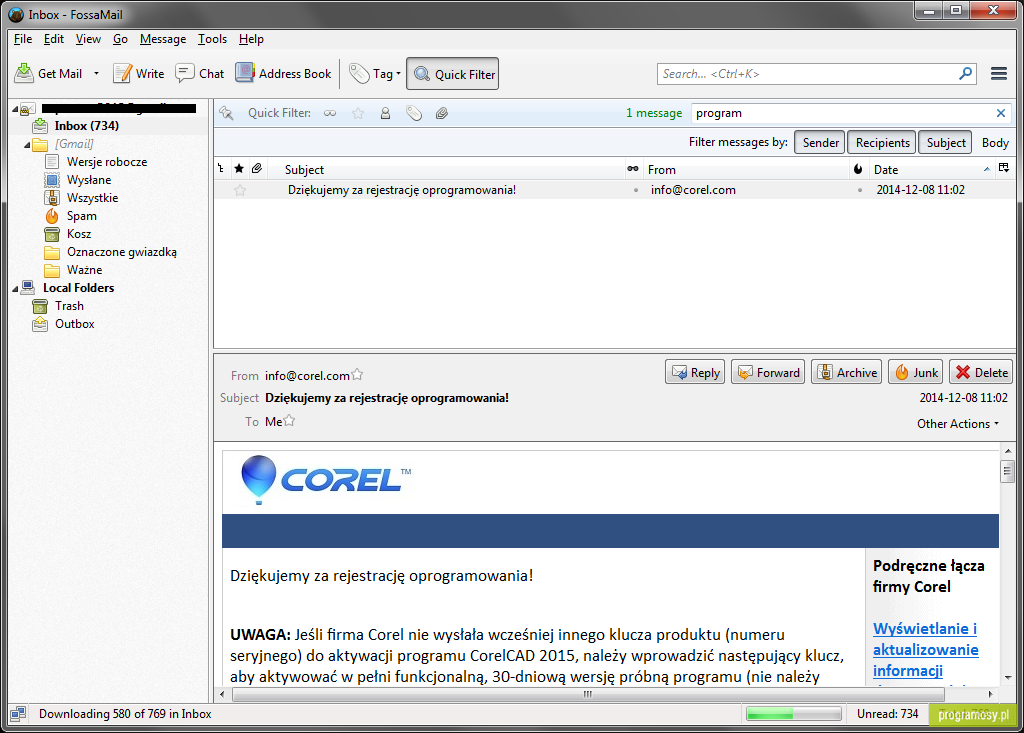Toggle the tagged messages quick filter
1024x733 pixels.
click(413, 113)
